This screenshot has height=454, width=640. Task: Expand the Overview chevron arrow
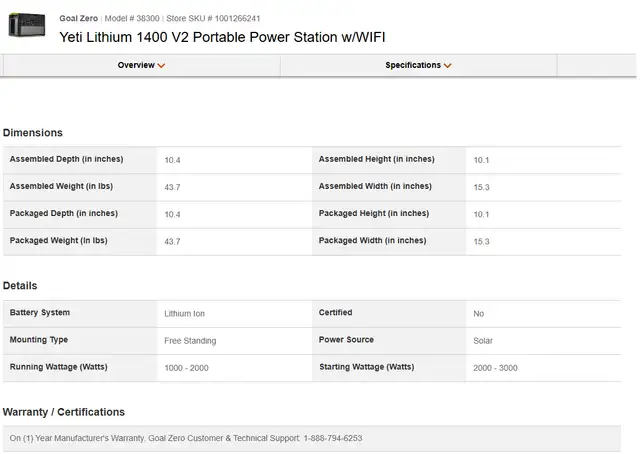point(162,66)
